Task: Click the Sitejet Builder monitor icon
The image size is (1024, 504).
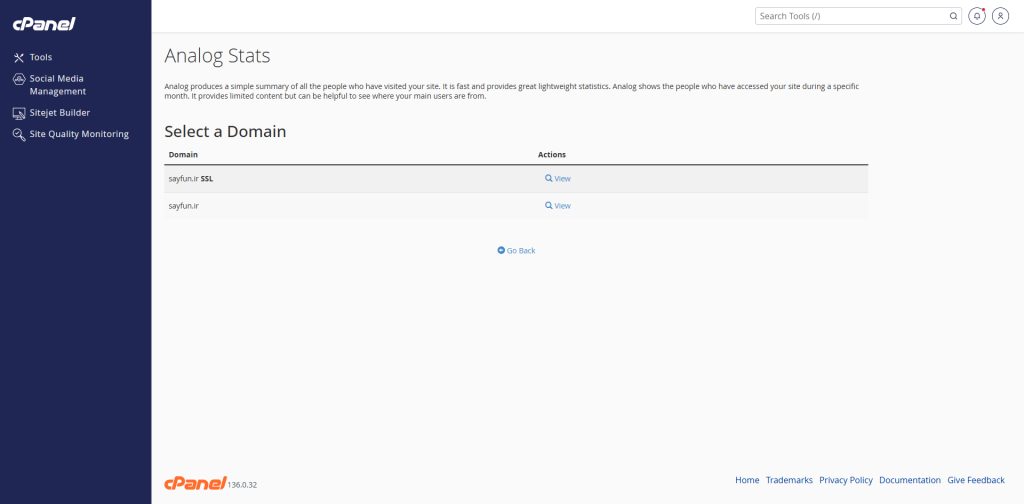Action: [x=19, y=113]
